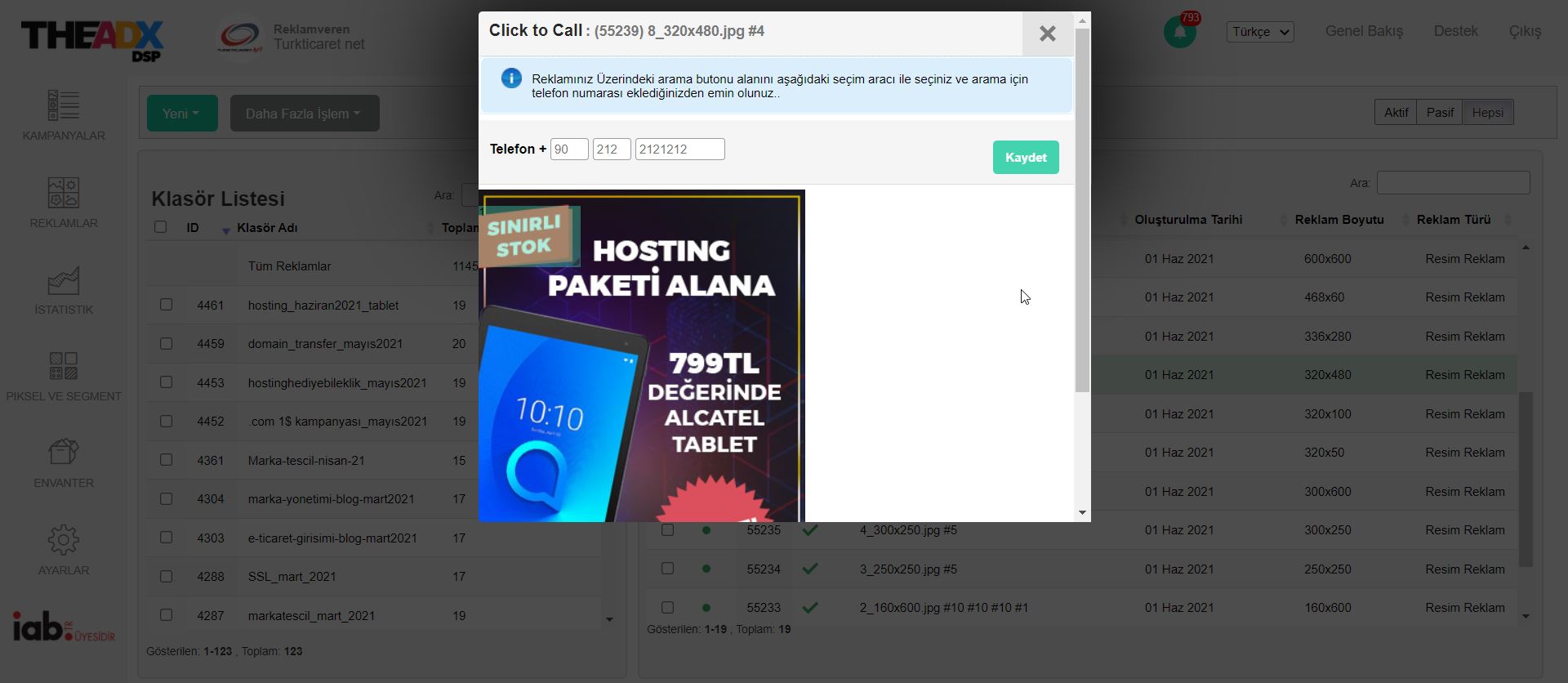Check folder 4361 Marka-tescil-nisan-21

[x=167, y=460]
